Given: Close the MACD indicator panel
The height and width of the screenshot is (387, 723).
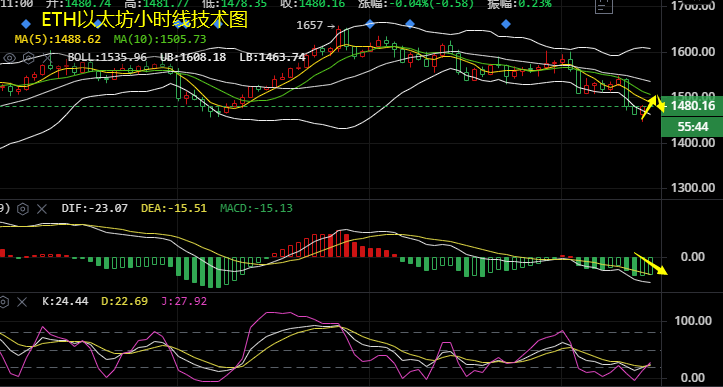Looking at the screenshot, I should (42, 209).
